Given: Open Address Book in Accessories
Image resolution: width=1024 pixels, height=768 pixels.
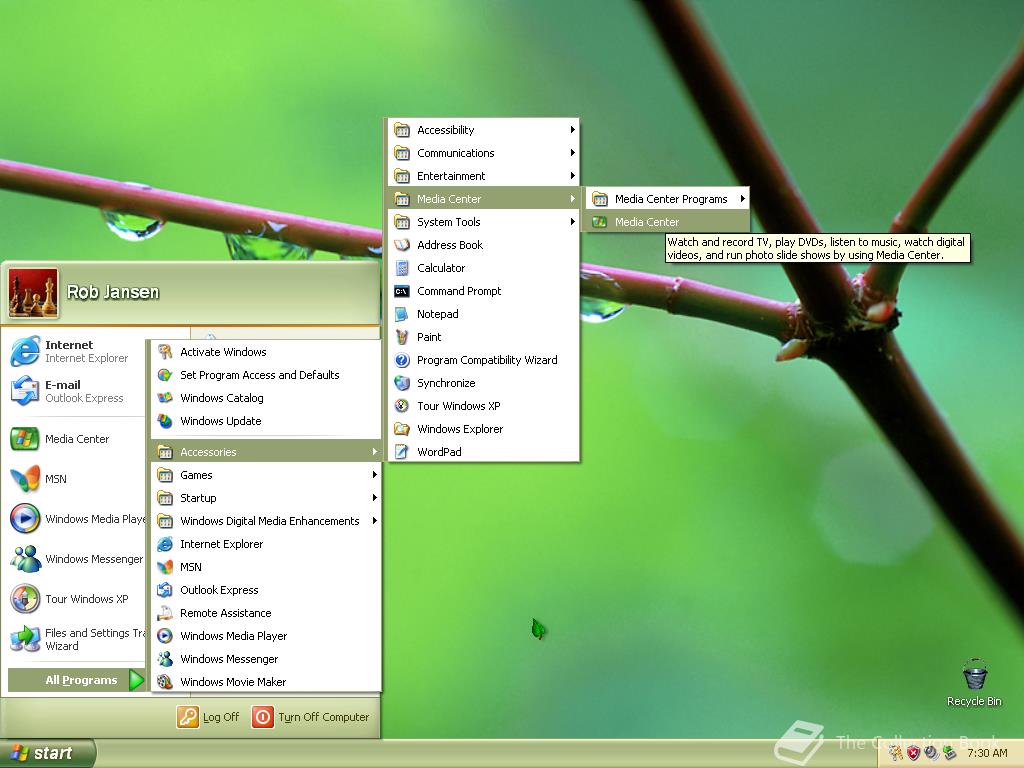Looking at the screenshot, I should point(483,245).
